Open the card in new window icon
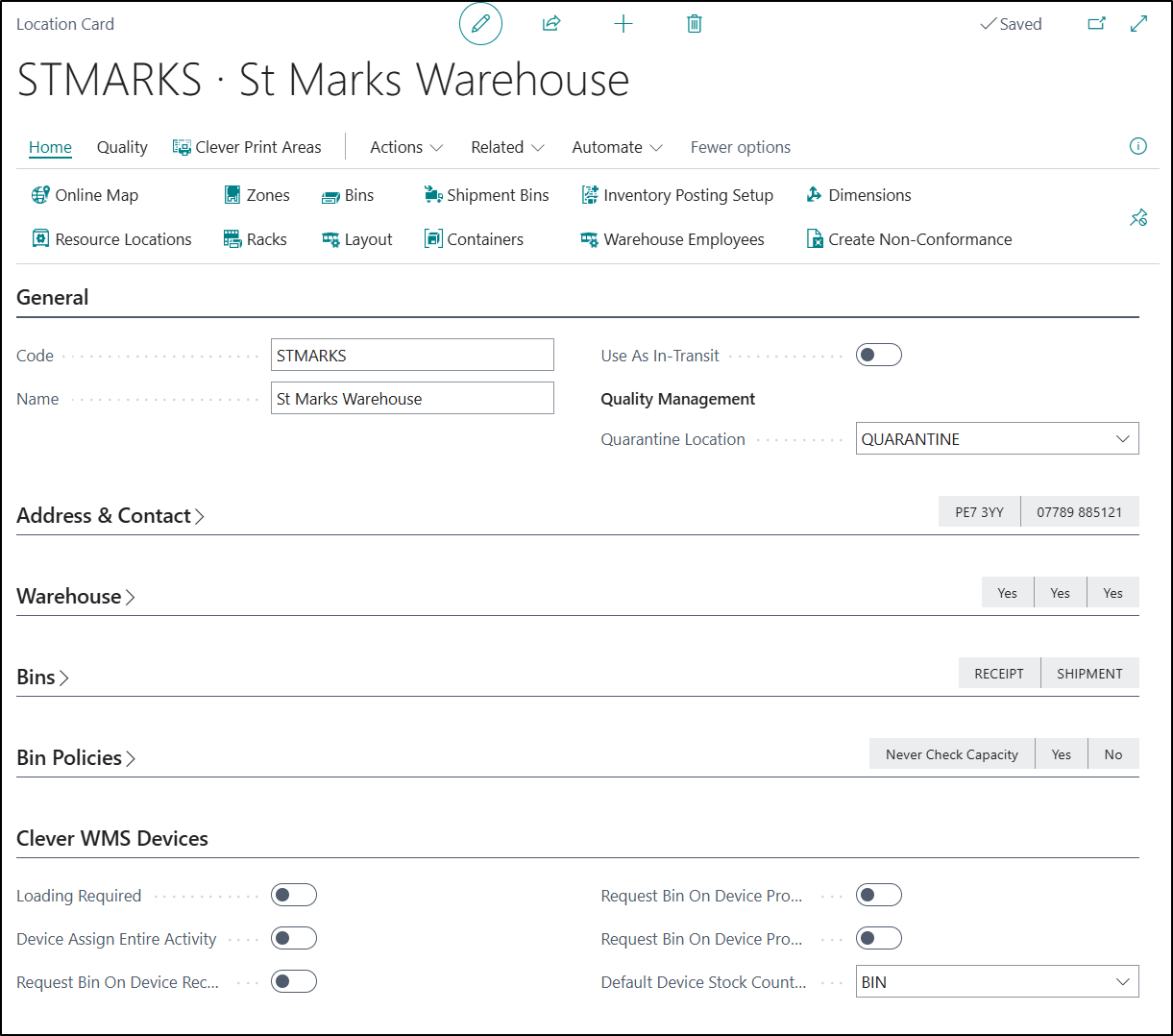 click(1096, 24)
